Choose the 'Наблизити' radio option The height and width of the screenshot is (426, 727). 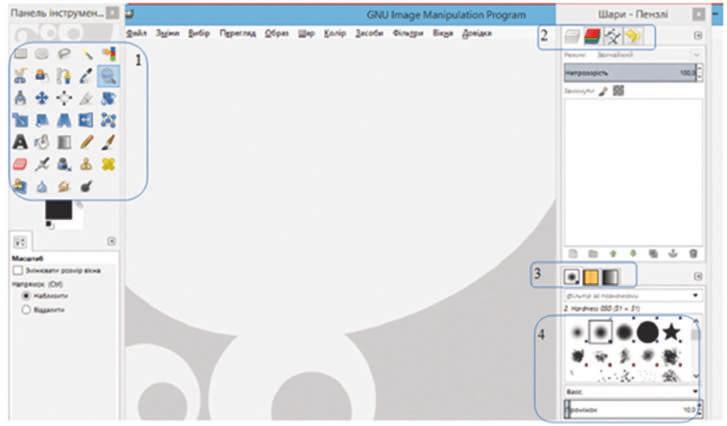[26, 296]
